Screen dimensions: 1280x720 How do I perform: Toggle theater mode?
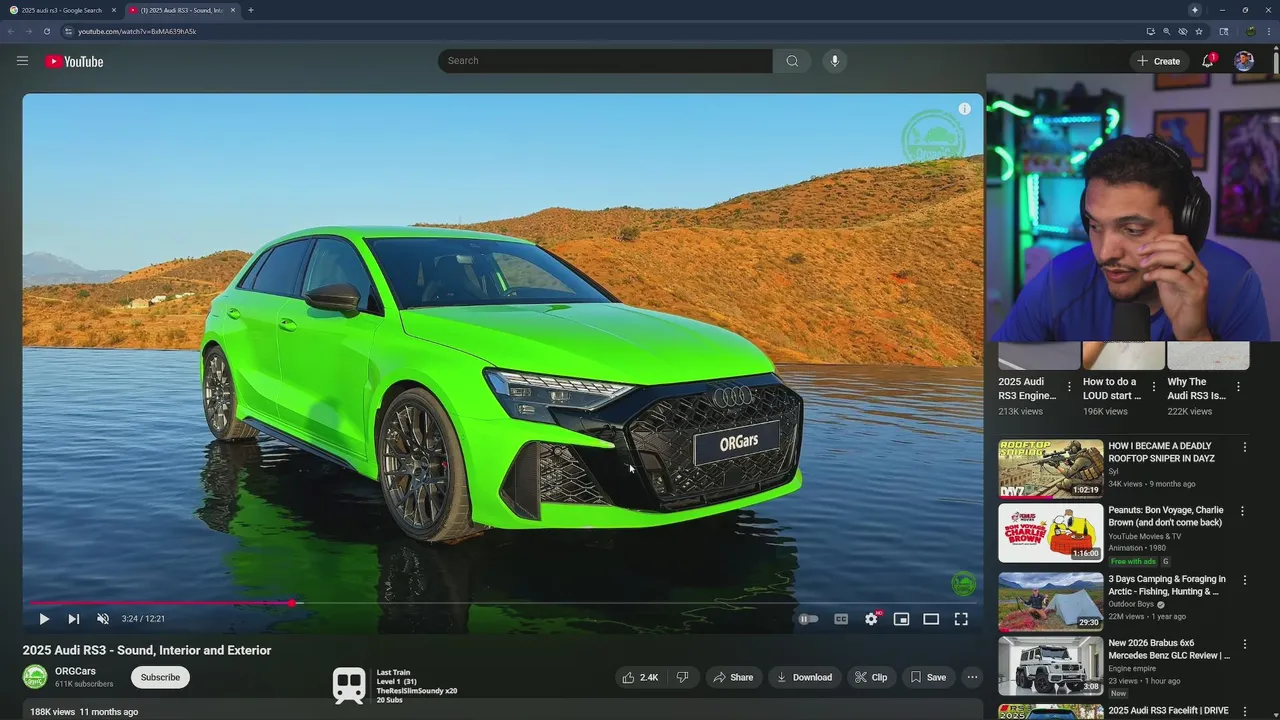tap(931, 619)
